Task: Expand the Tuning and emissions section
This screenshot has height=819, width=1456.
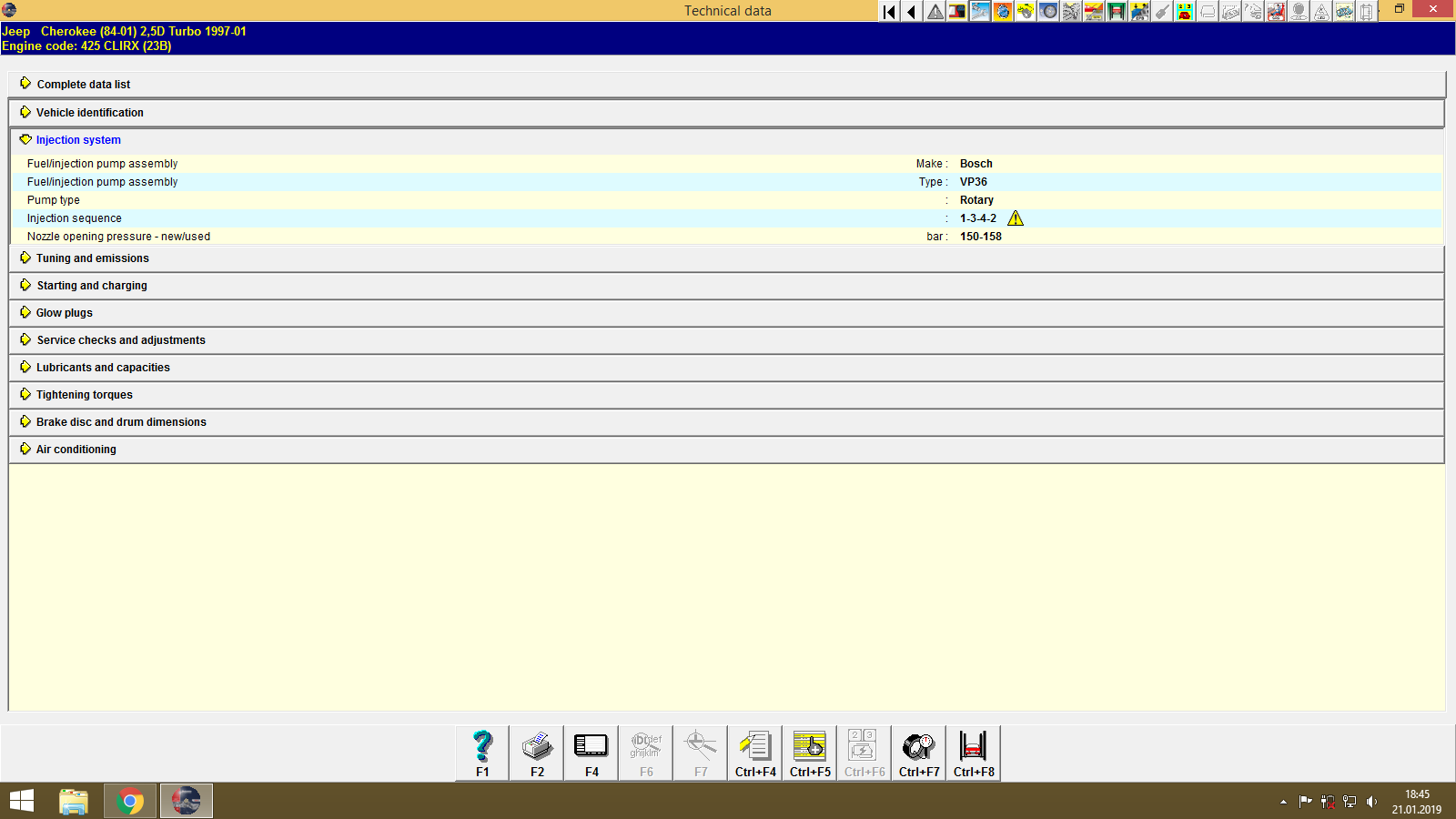Action: pos(91,258)
